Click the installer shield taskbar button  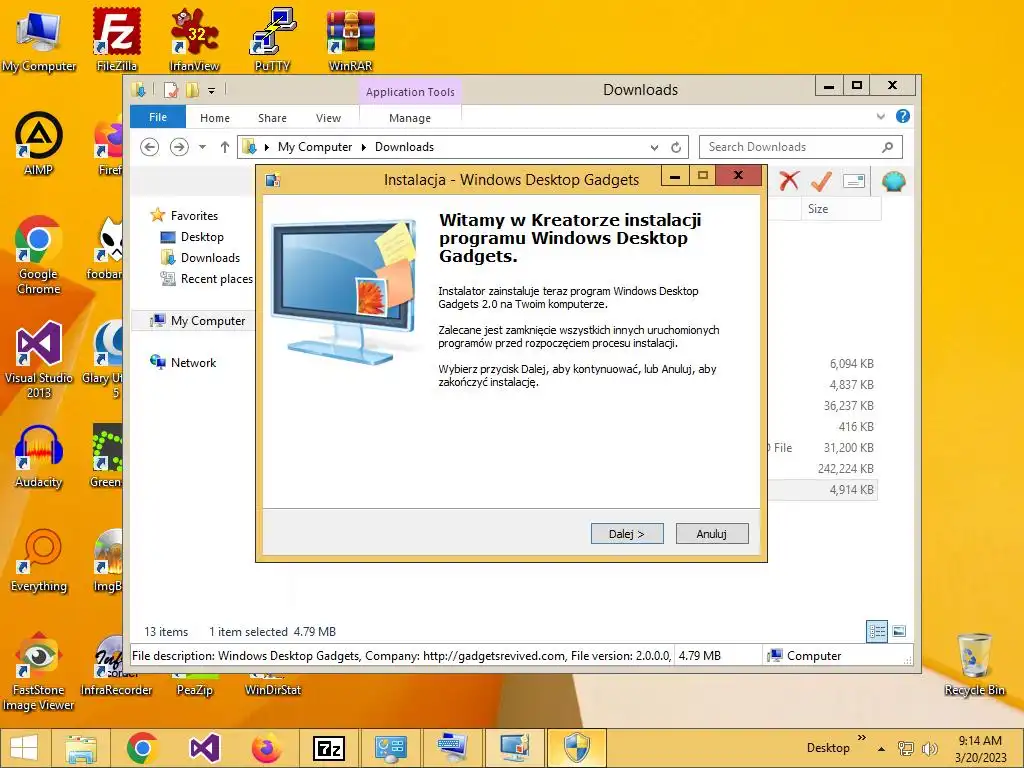click(x=577, y=748)
